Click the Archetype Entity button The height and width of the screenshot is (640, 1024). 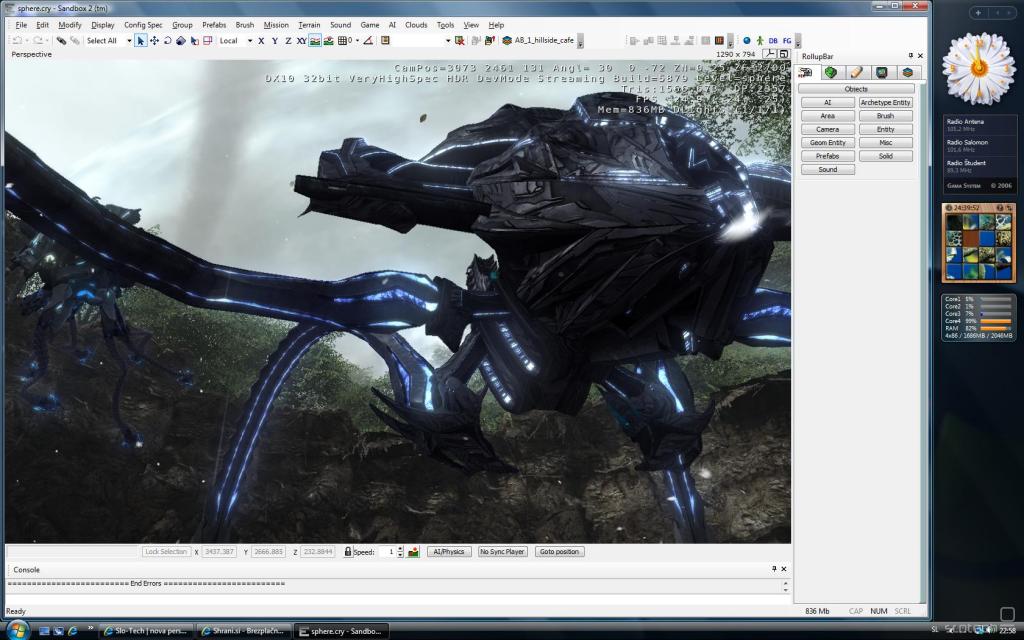tap(886, 103)
